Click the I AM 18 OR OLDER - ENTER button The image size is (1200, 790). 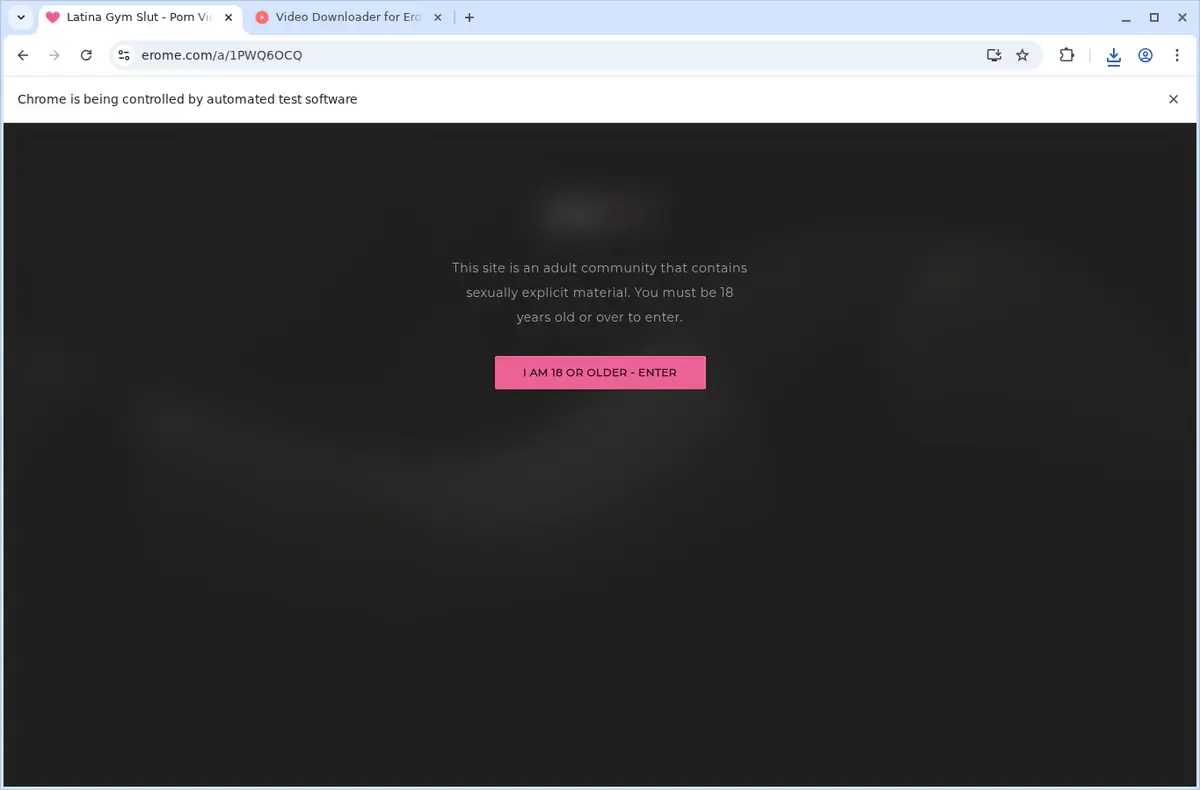[600, 372]
